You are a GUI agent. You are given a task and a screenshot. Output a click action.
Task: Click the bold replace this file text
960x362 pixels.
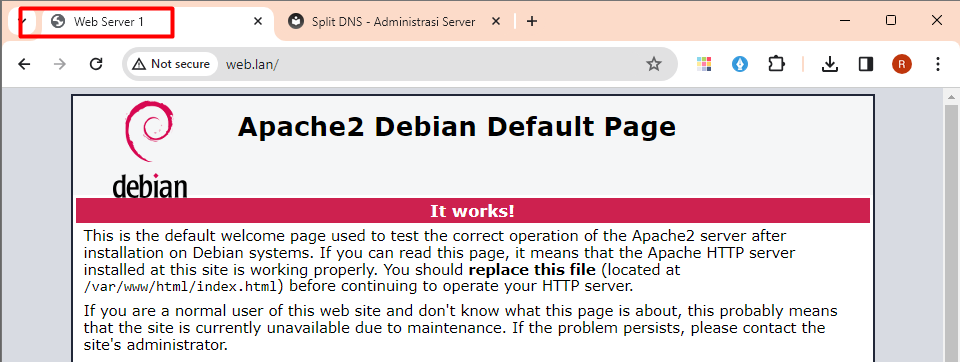point(532,270)
